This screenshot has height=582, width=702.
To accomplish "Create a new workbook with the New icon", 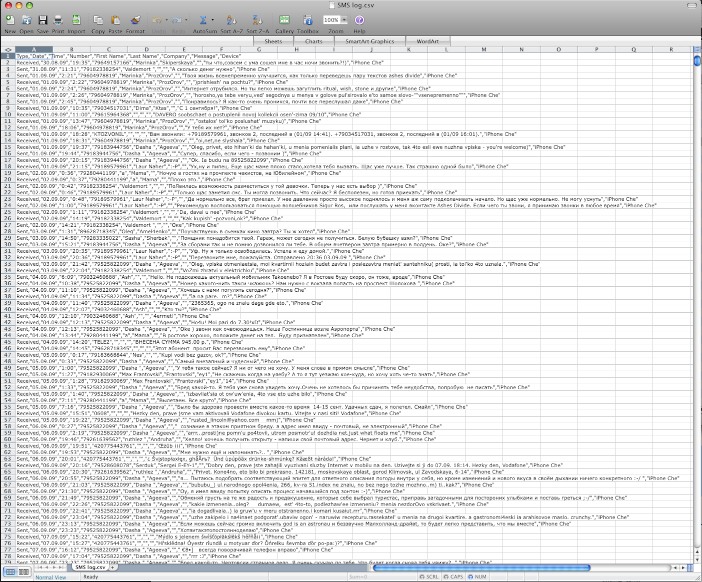I will click(x=10, y=20).
